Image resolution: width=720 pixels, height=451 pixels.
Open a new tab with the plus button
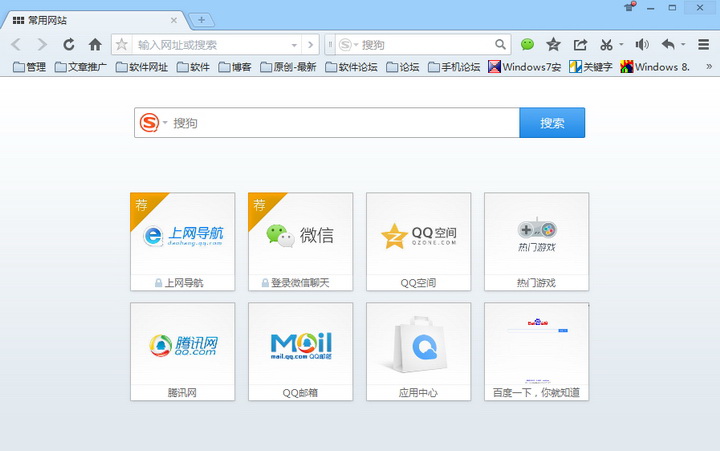pos(201,20)
